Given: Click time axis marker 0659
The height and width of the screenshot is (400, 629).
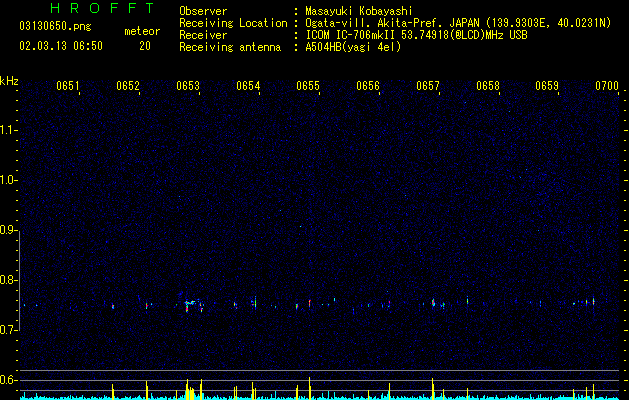Looking at the screenshot, I should (x=547, y=86).
